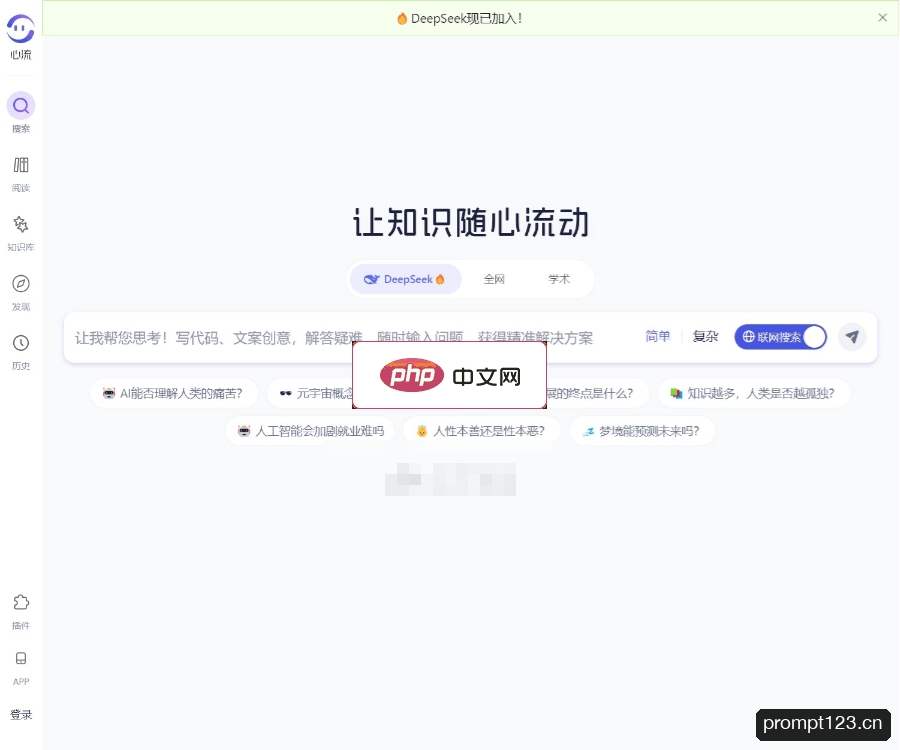Open the APP download icon

click(x=21, y=658)
